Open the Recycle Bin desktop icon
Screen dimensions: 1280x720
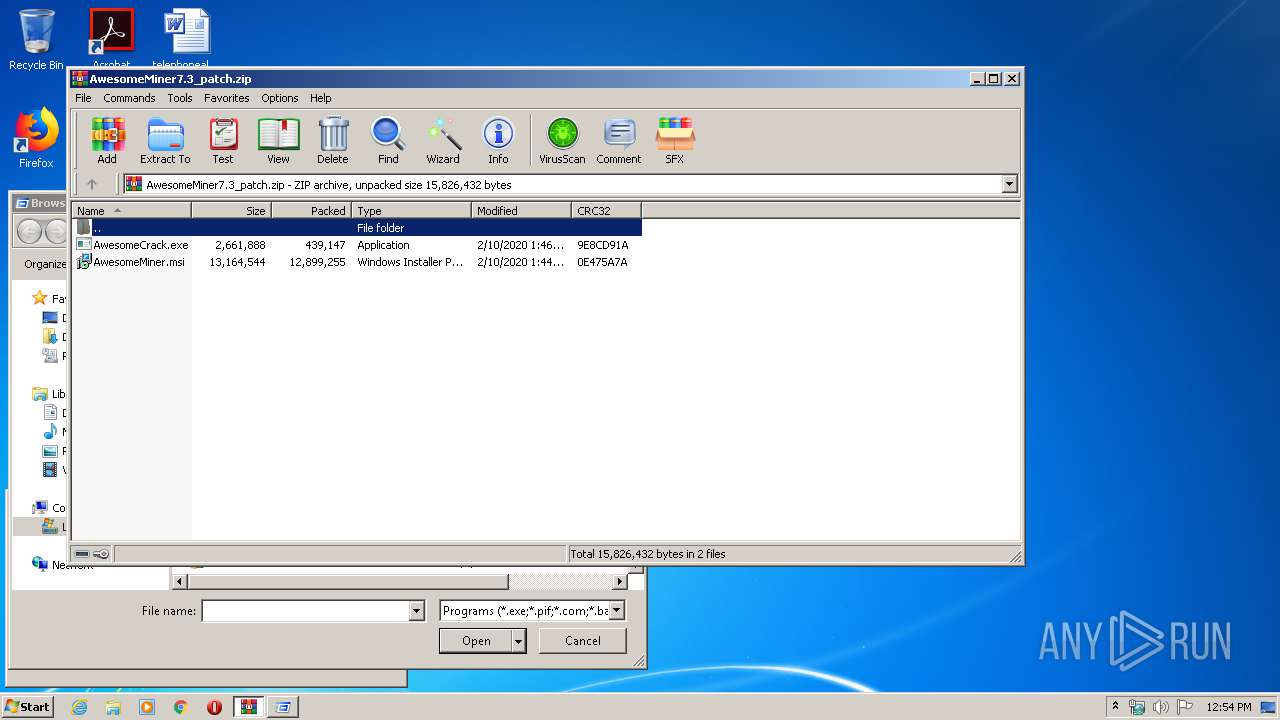(36, 40)
